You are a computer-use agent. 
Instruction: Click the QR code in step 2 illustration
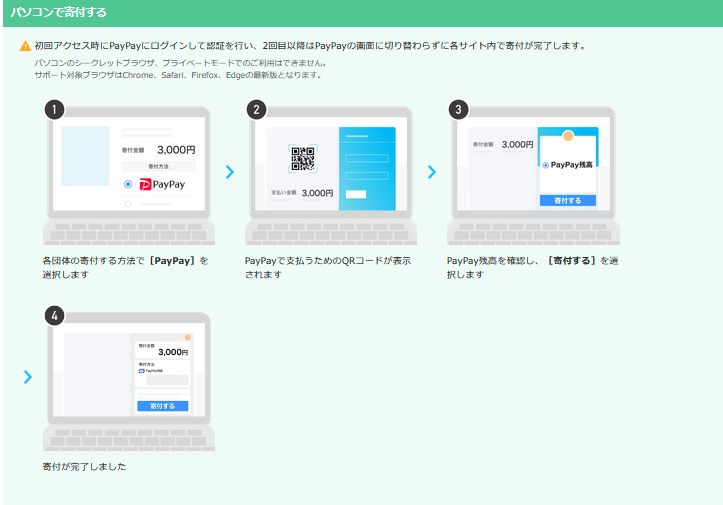click(303, 159)
